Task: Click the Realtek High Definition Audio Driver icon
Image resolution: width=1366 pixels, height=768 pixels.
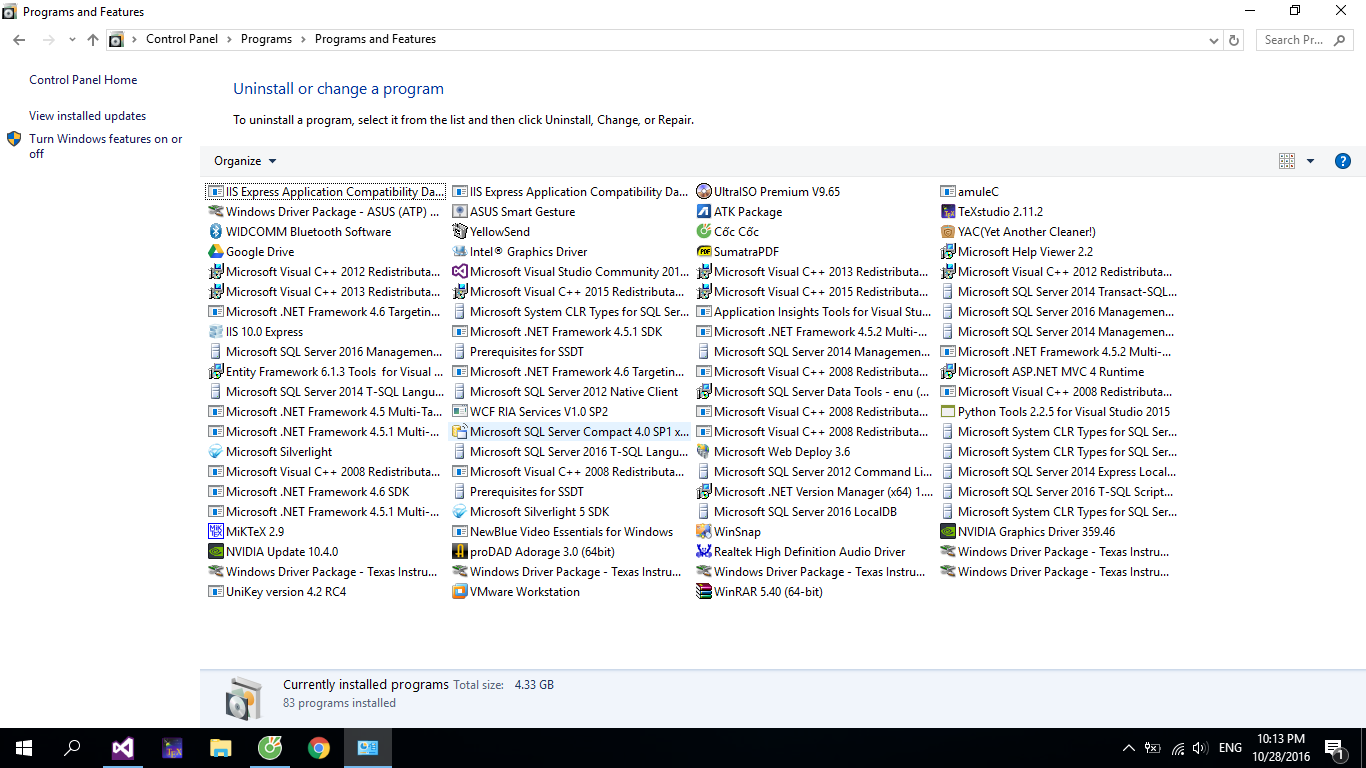Action: [x=704, y=552]
